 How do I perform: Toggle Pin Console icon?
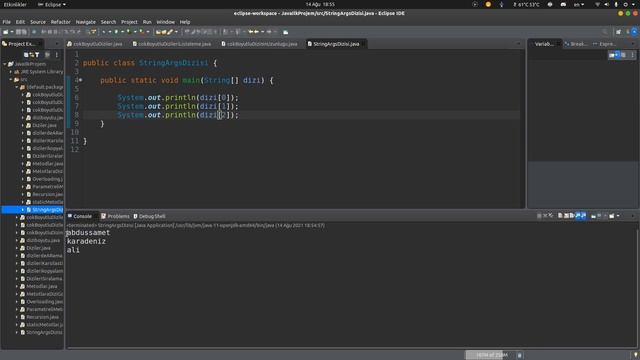(593, 216)
